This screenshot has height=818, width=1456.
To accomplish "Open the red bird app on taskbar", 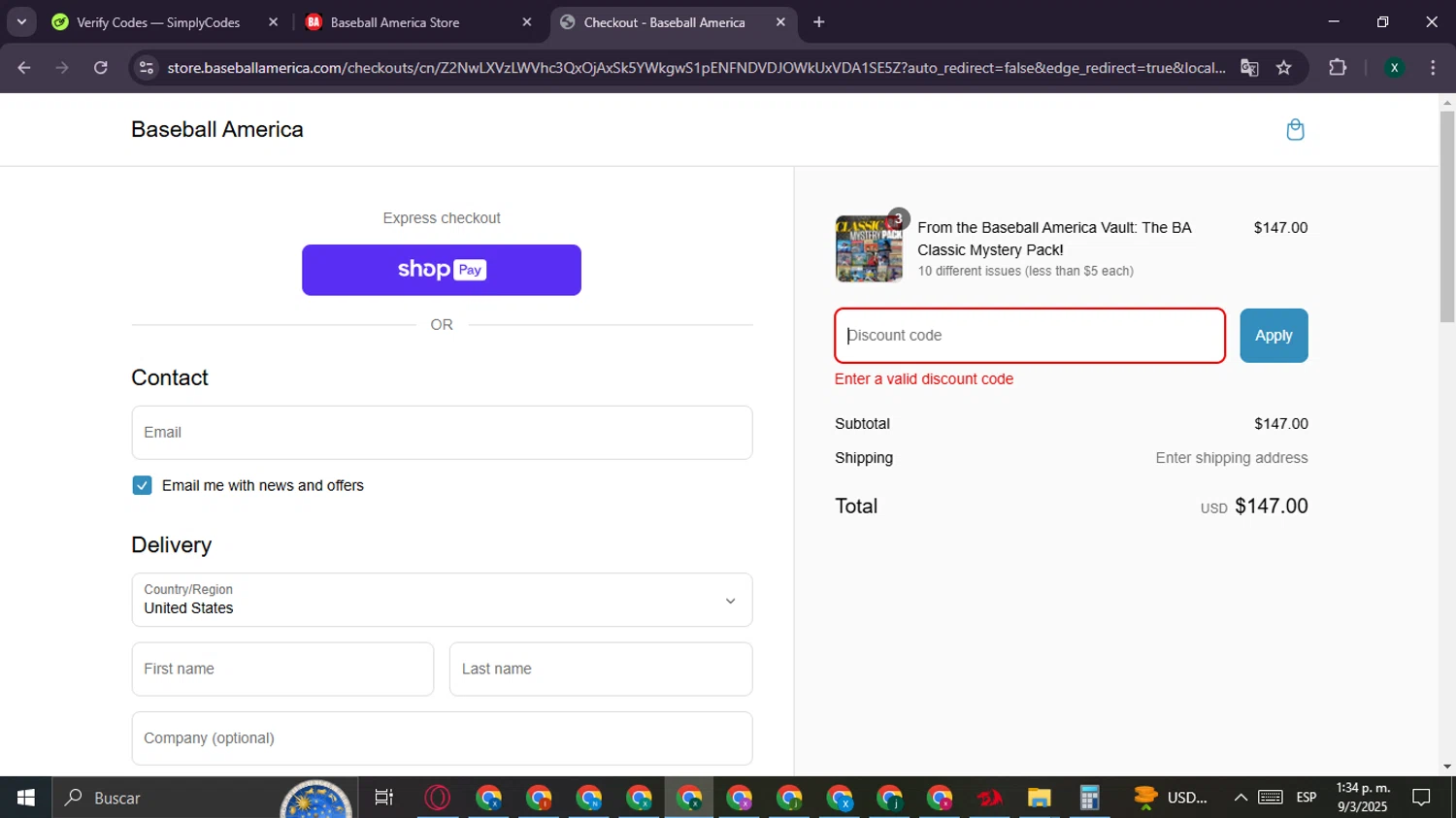I will click(989, 798).
